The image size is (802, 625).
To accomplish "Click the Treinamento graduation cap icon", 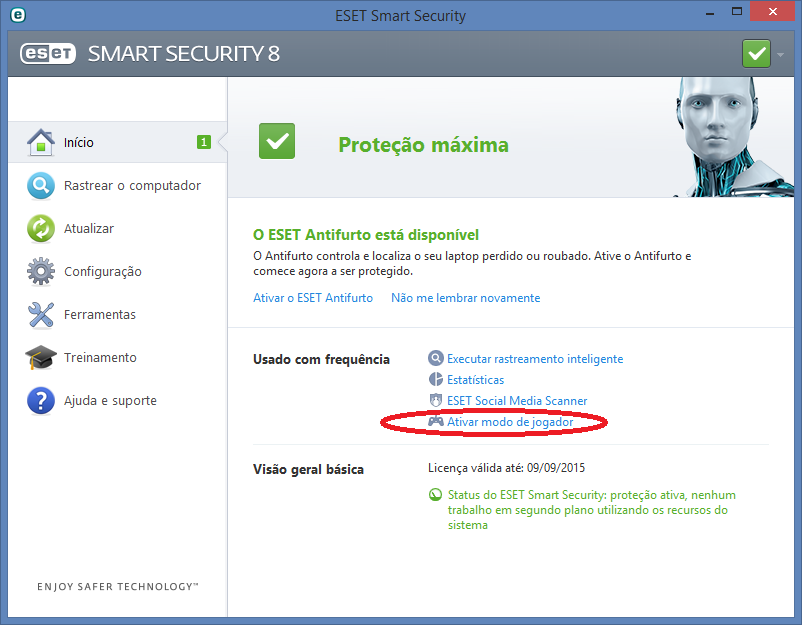I will pyautogui.click(x=40, y=357).
